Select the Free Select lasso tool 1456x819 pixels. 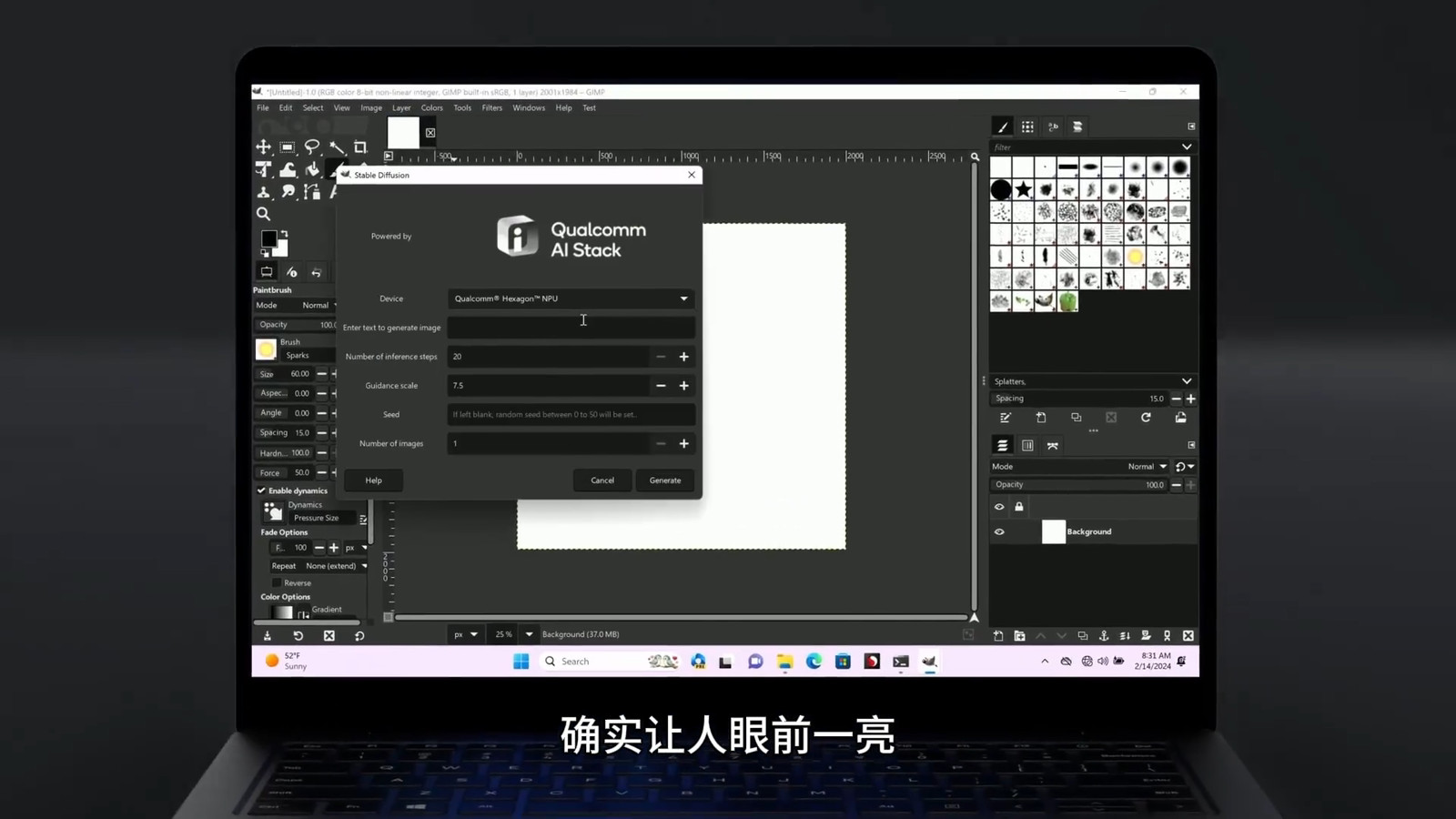coord(312,147)
